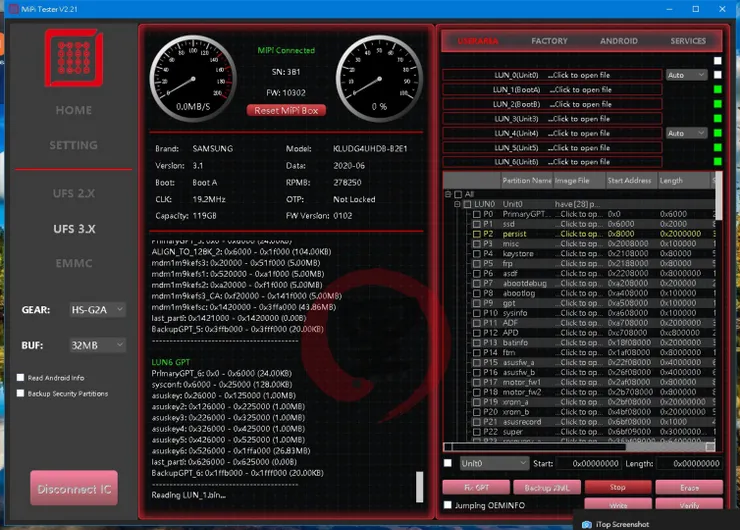740x530 pixels.
Task: Select UFS 3.X mode
Action: [74, 229]
